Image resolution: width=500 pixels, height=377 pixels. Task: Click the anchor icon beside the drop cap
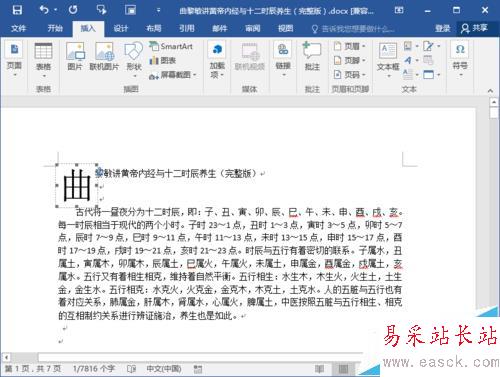pos(99,172)
